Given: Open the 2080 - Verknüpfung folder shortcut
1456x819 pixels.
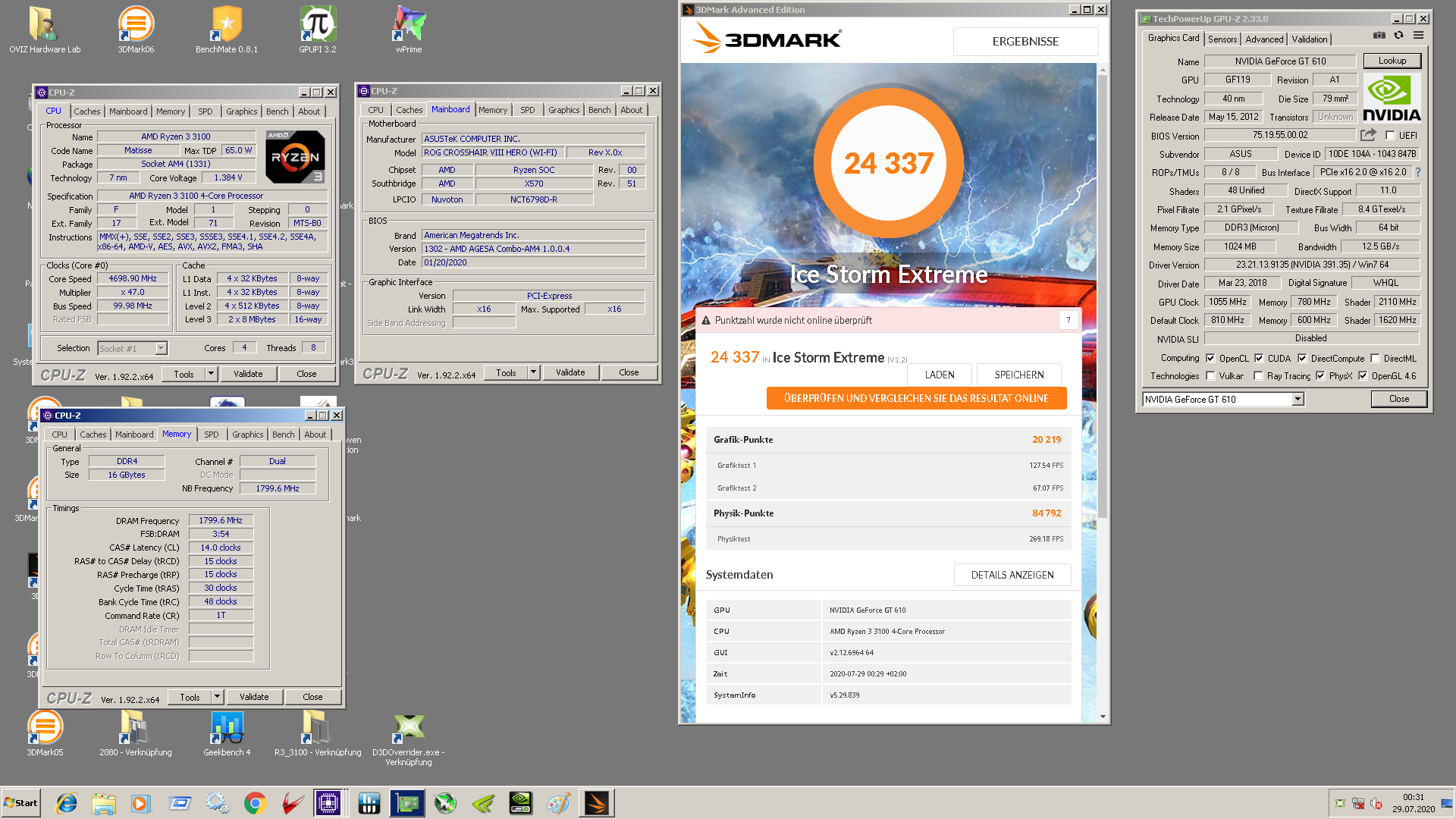Looking at the screenshot, I should coord(136,733).
